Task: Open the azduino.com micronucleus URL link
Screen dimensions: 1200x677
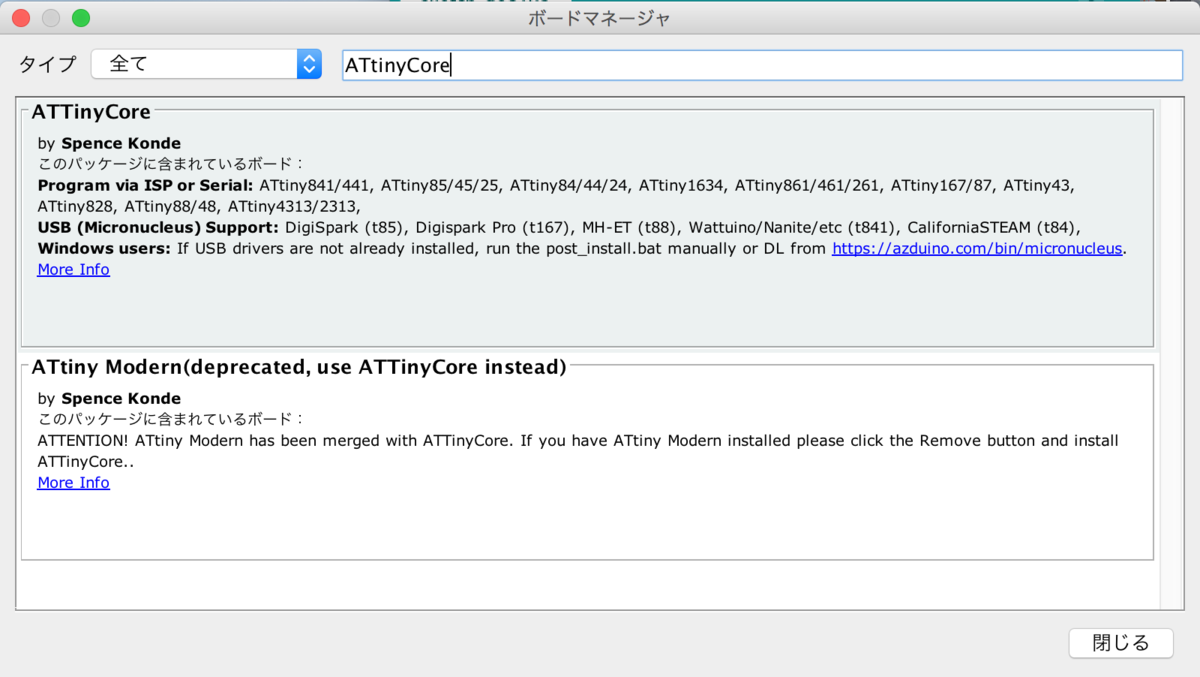Action: (977, 248)
